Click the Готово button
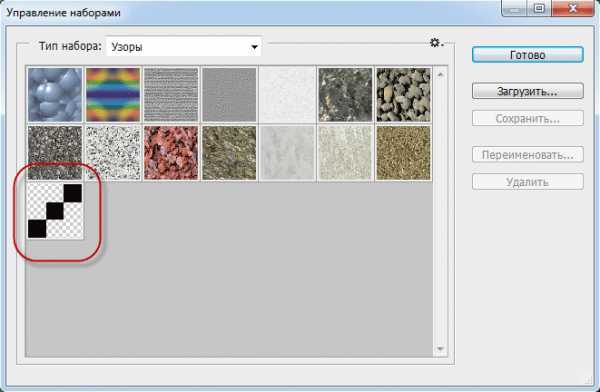The width and height of the screenshot is (600, 392). coord(528,55)
